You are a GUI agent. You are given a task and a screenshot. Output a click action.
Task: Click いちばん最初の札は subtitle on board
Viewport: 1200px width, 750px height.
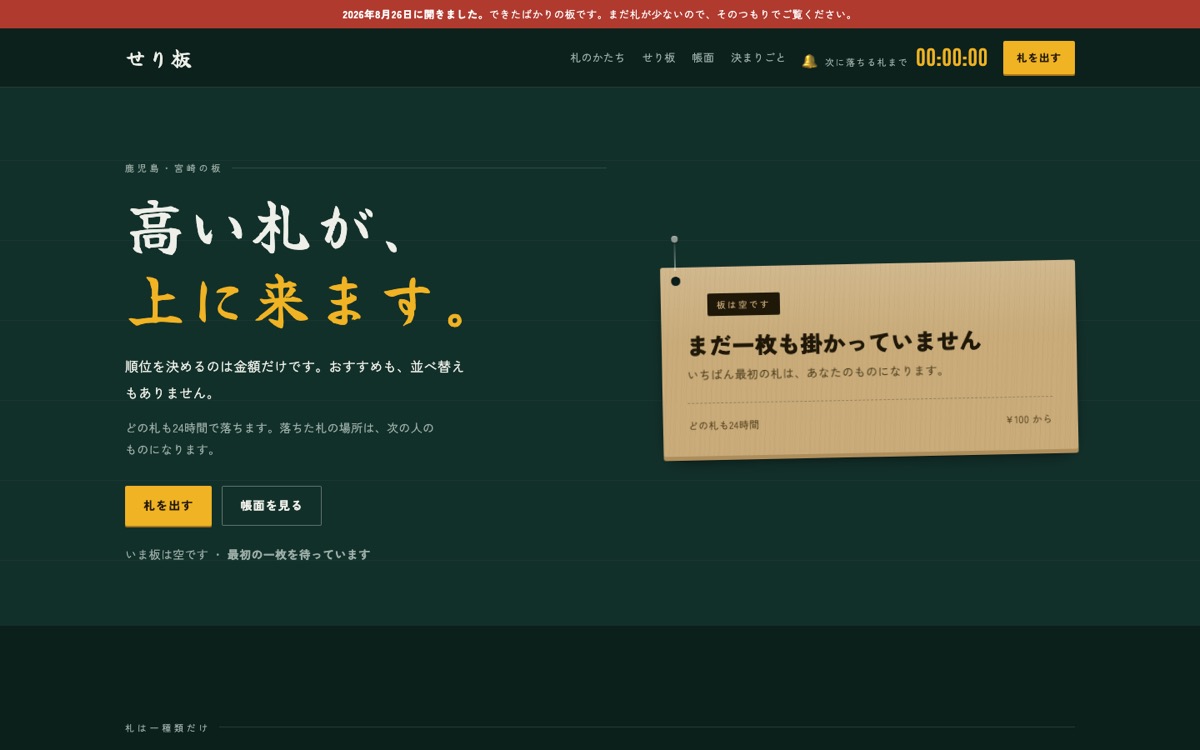816,373
